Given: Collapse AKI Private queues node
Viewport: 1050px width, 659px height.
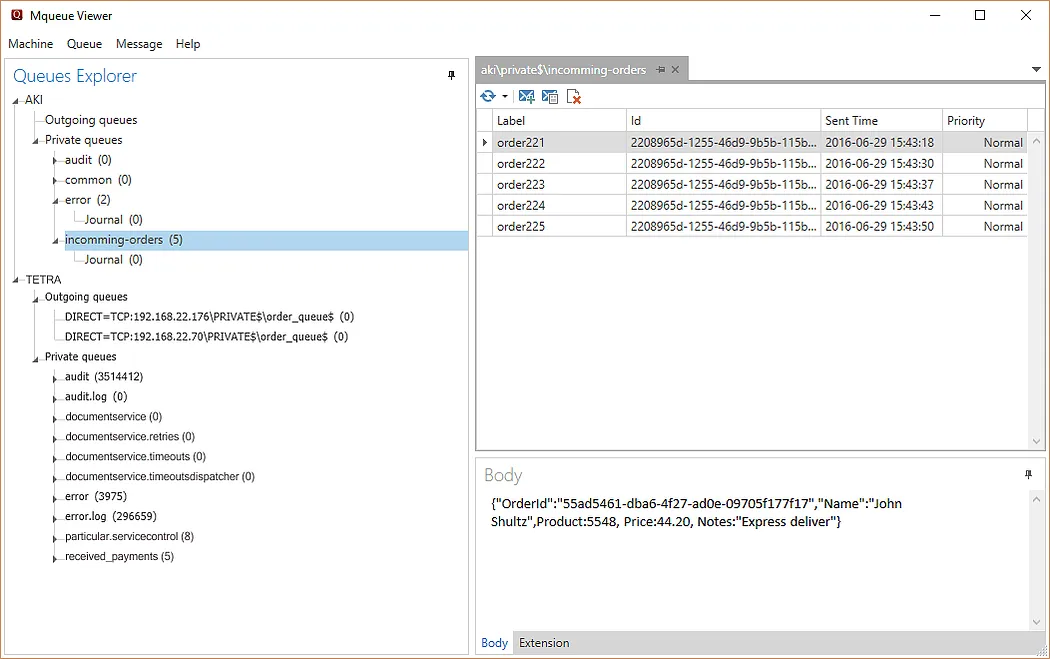Looking at the screenshot, I should point(35,141).
